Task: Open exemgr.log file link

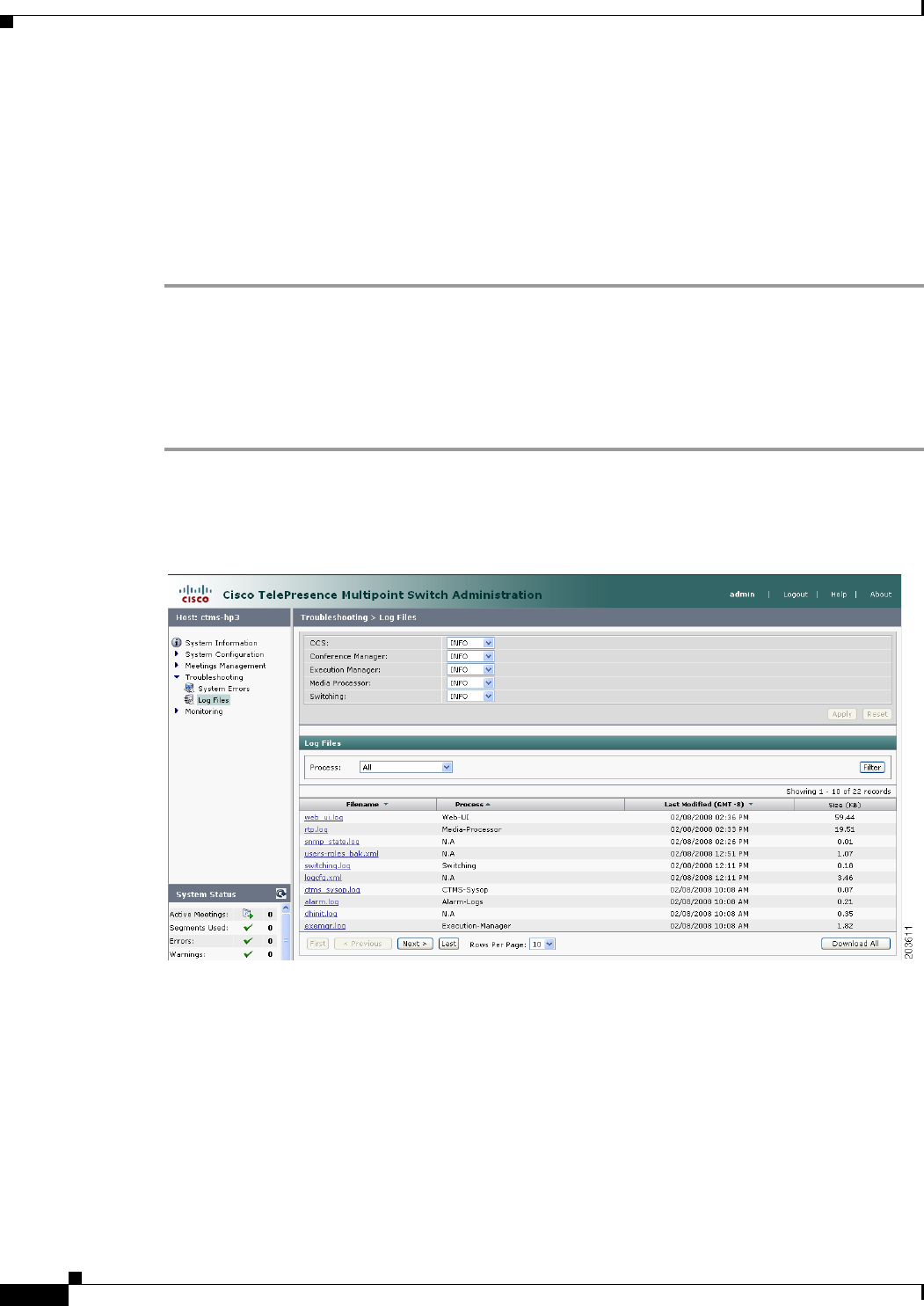Action: [325, 926]
